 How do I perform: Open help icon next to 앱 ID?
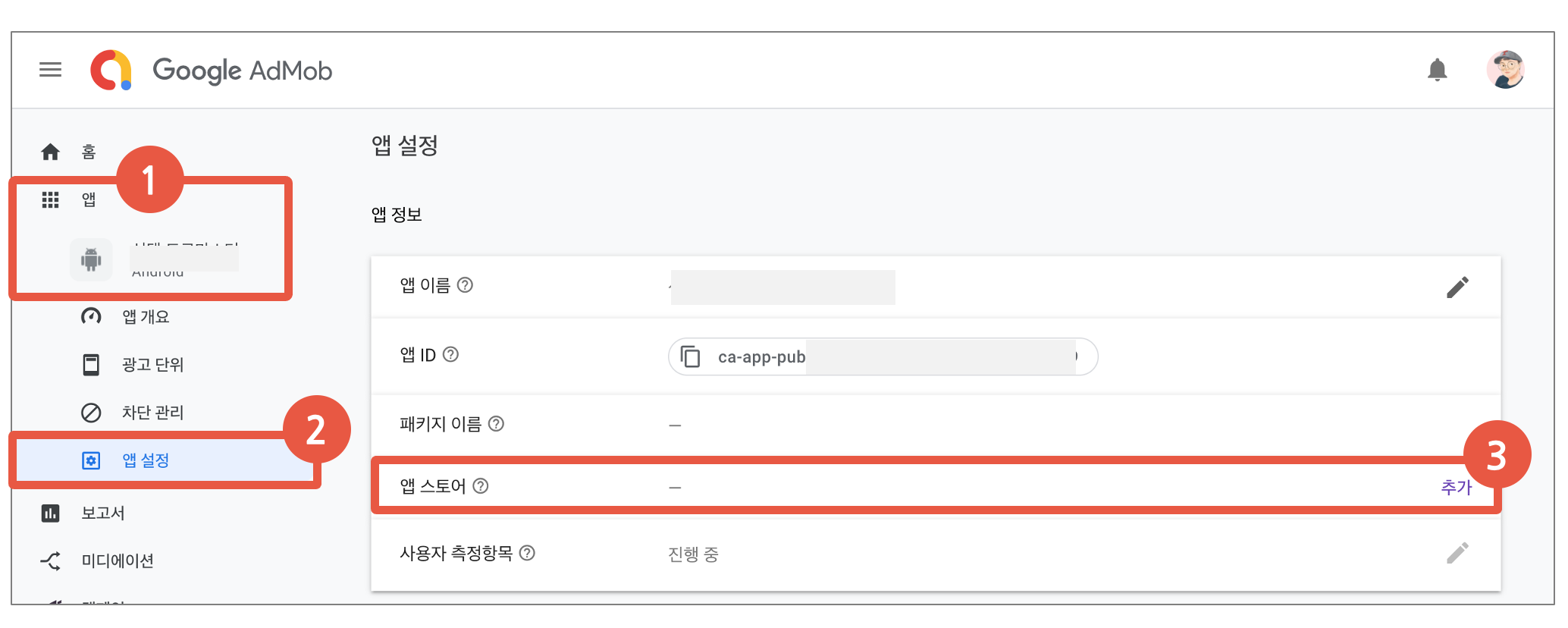pyautogui.click(x=450, y=354)
